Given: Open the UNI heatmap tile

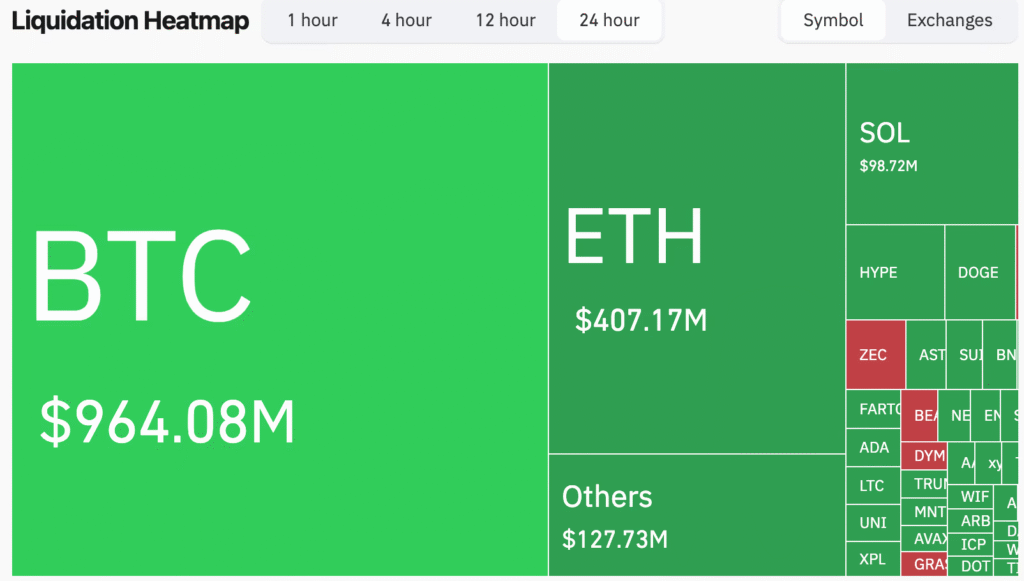Looking at the screenshot, I should 873,522.
